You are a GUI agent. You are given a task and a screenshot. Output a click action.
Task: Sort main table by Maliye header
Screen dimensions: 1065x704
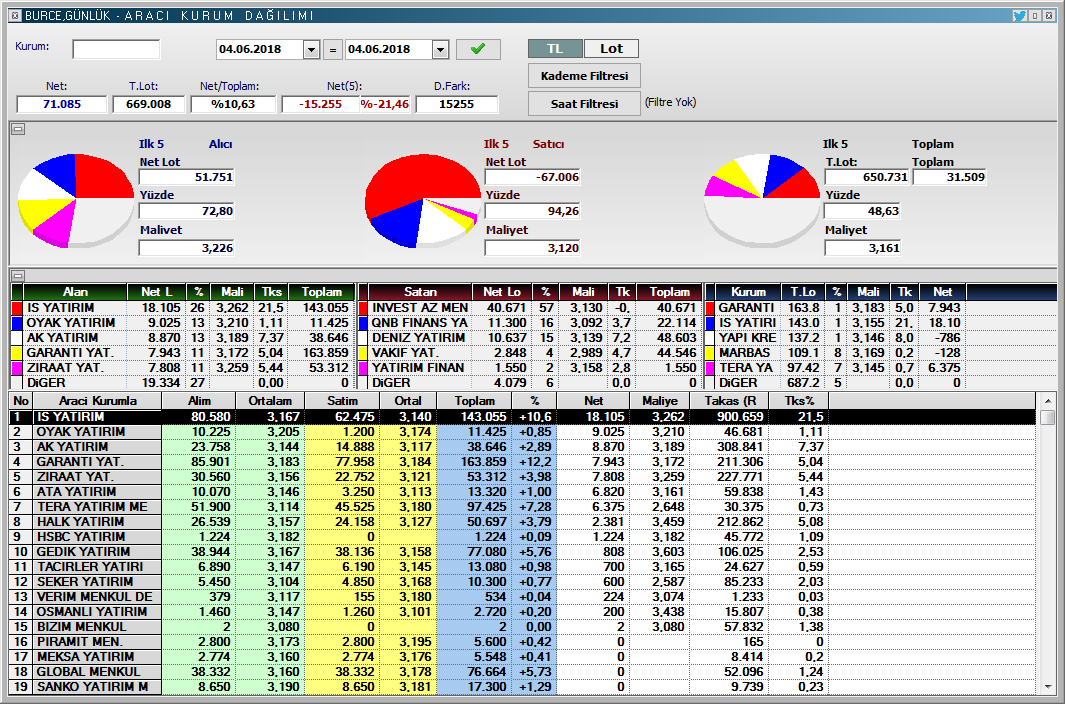pyautogui.click(x=660, y=401)
